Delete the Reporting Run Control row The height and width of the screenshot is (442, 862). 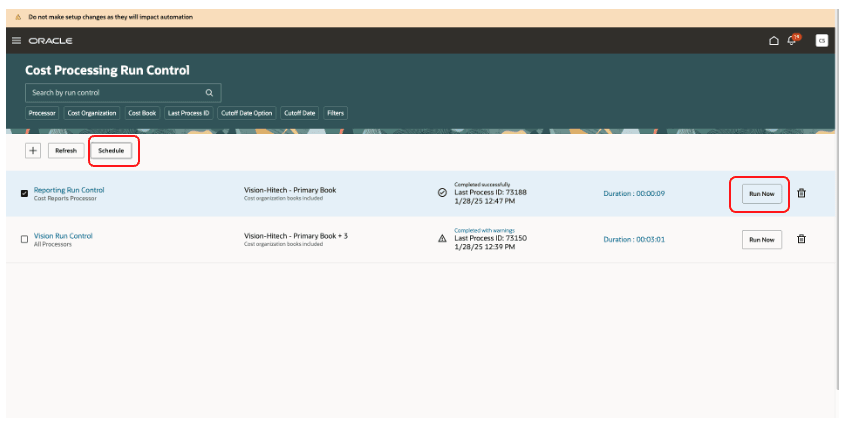[x=802, y=194]
